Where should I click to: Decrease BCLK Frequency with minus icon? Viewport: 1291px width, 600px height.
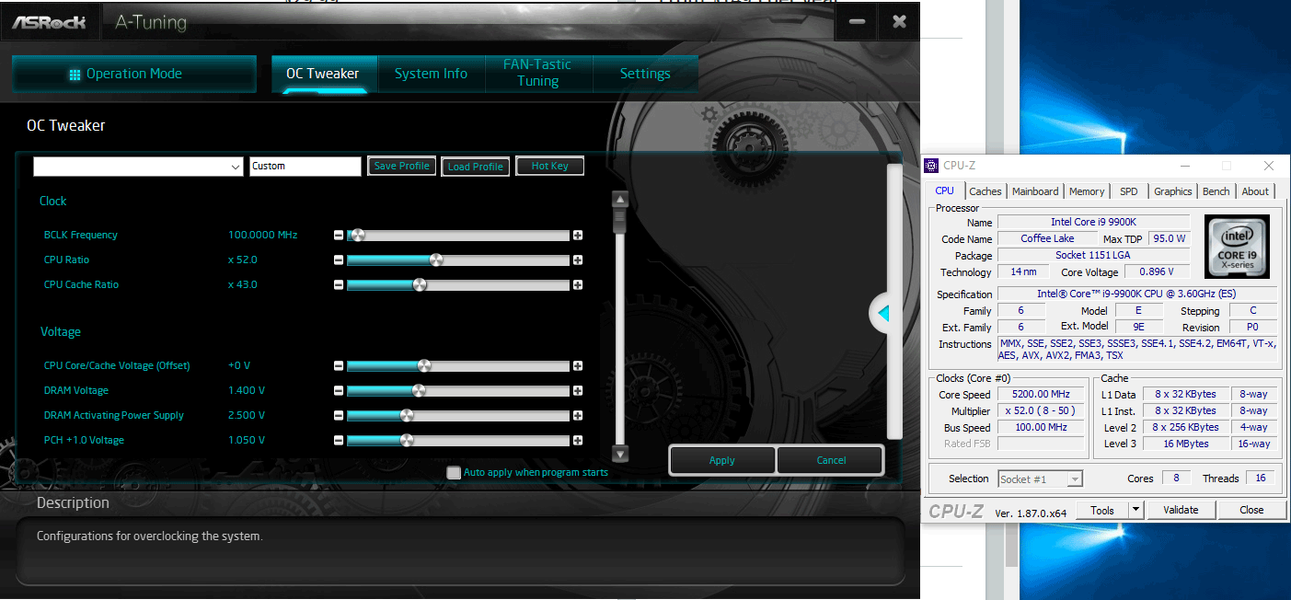tap(338, 236)
